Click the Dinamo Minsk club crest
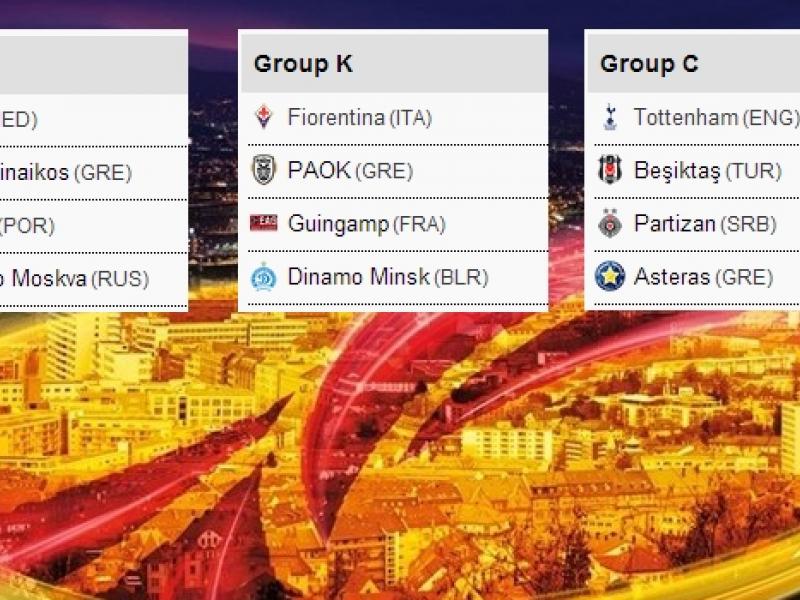Viewport: 800px width, 600px height. coord(264,277)
